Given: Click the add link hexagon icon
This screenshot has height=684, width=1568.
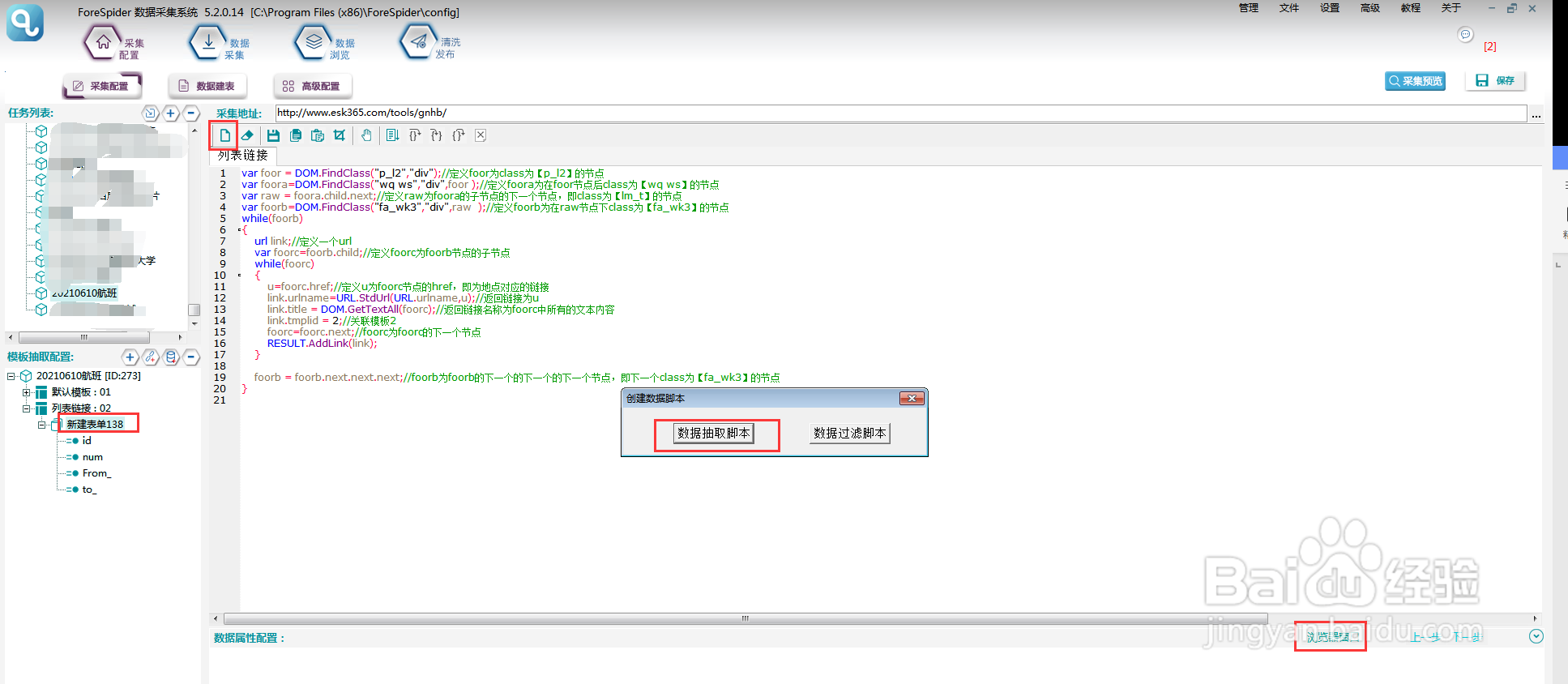Looking at the screenshot, I should pos(151,357).
